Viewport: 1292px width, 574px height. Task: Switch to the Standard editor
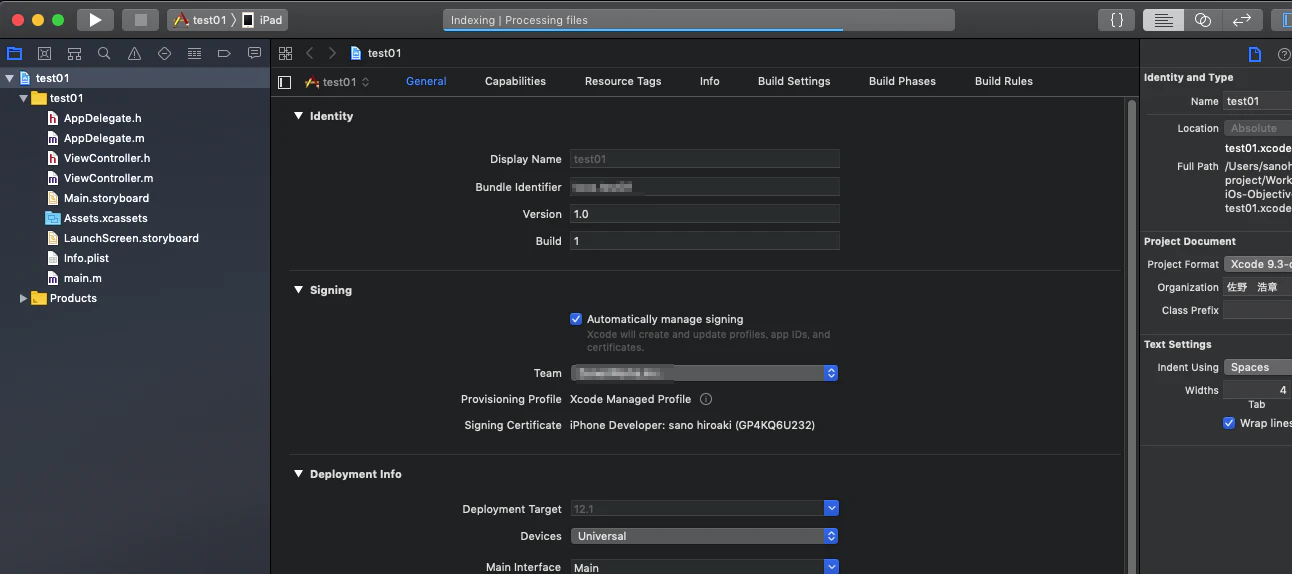(1163, 20)
